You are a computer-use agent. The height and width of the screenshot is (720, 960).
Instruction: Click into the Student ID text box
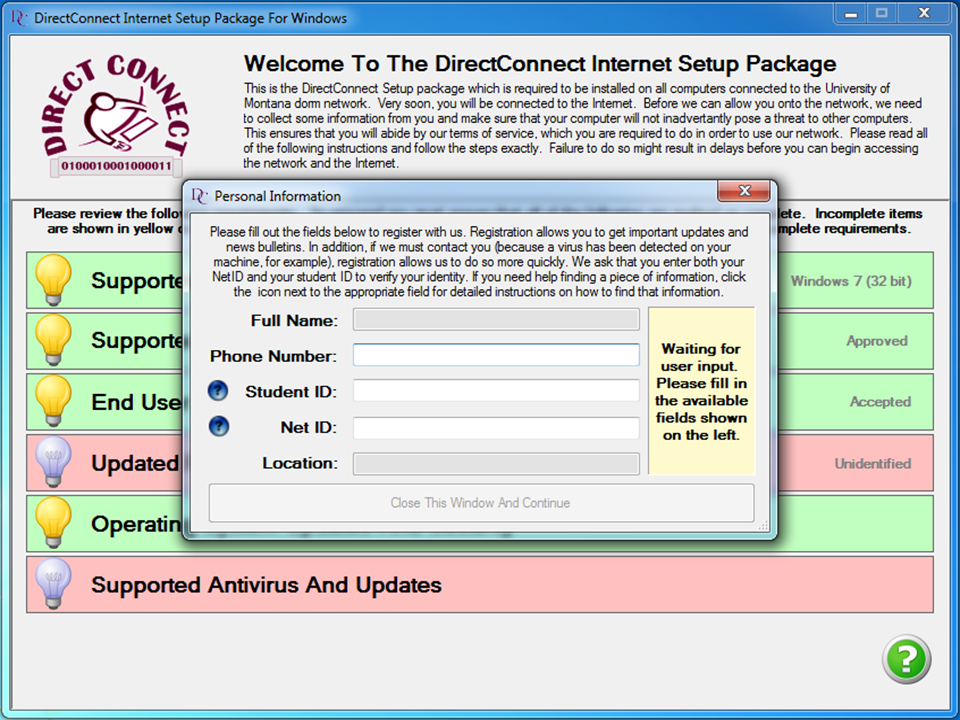(496, 391)
